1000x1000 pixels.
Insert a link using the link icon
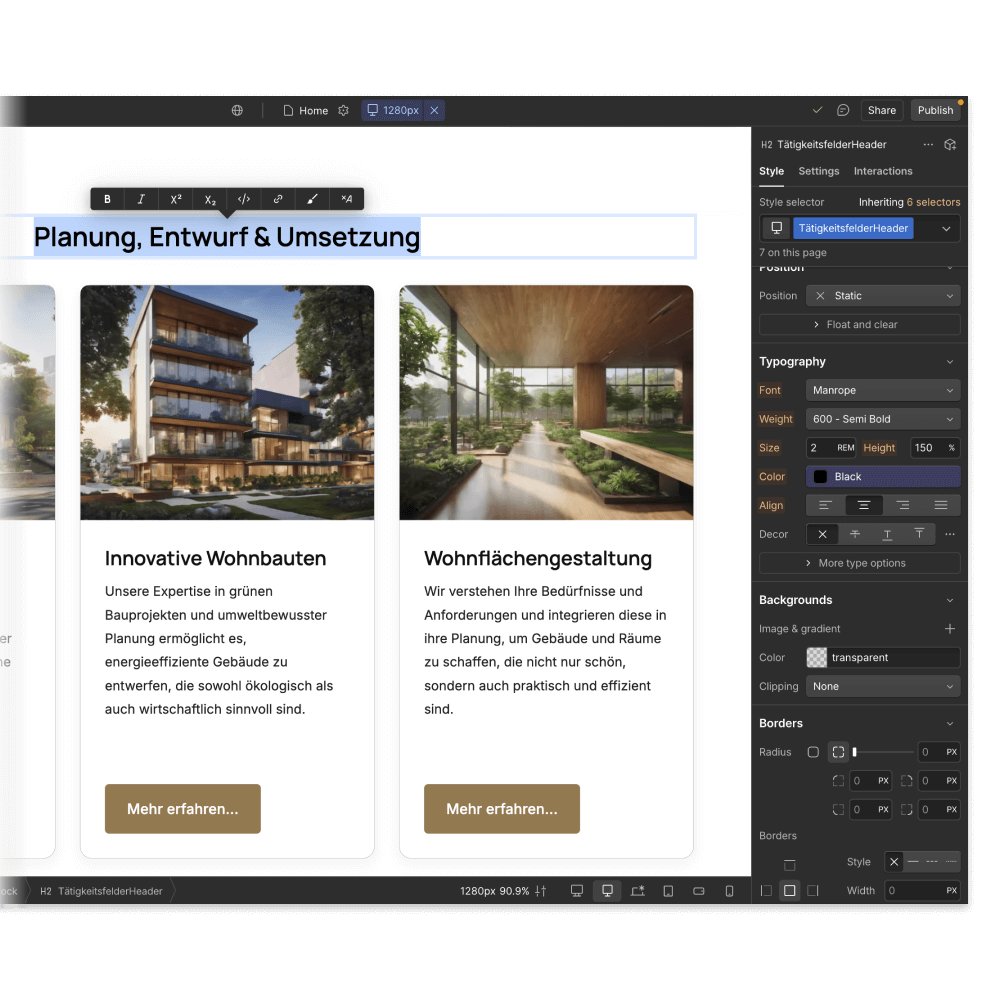coord(277,199)
